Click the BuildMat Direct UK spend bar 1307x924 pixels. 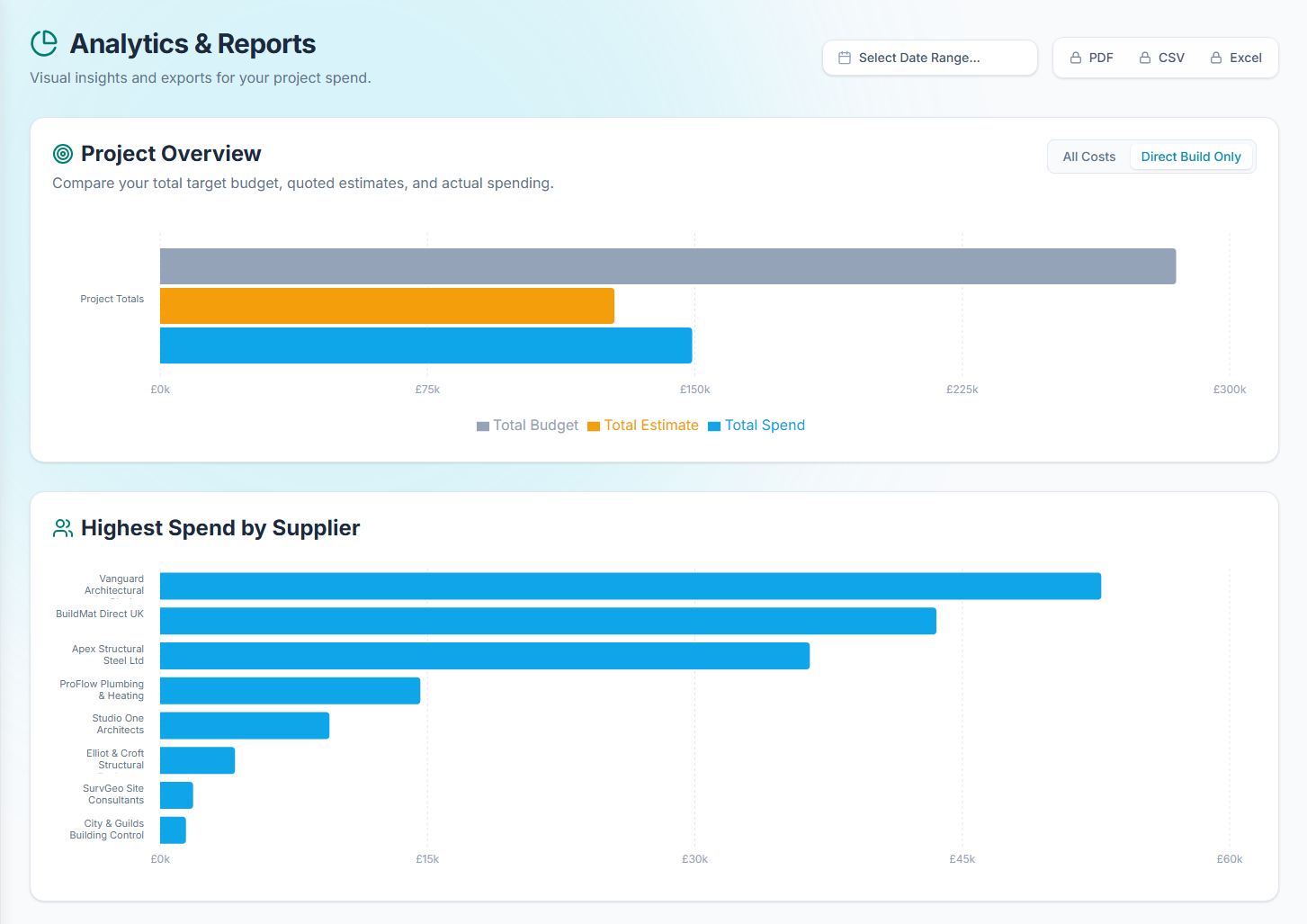click(548, 621)
